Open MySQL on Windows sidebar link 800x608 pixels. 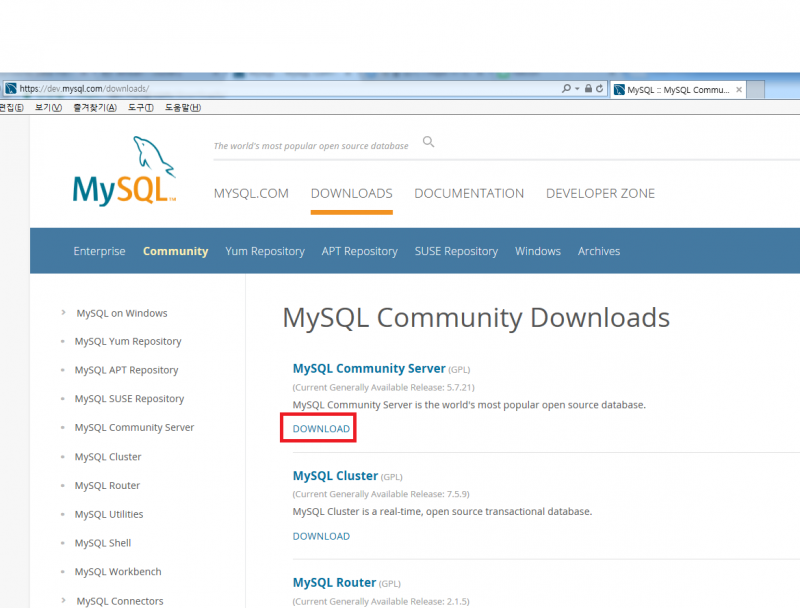[x=122, y=313]
